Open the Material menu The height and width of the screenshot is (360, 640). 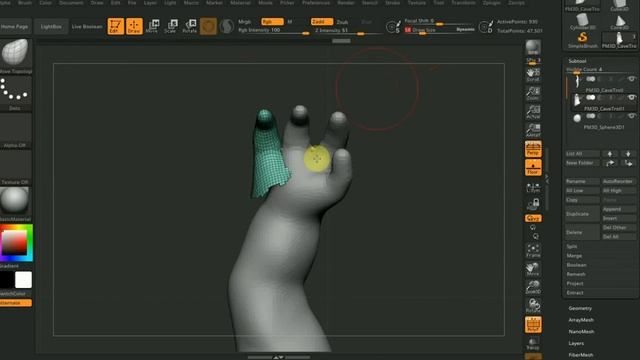[x=240, y=3]
